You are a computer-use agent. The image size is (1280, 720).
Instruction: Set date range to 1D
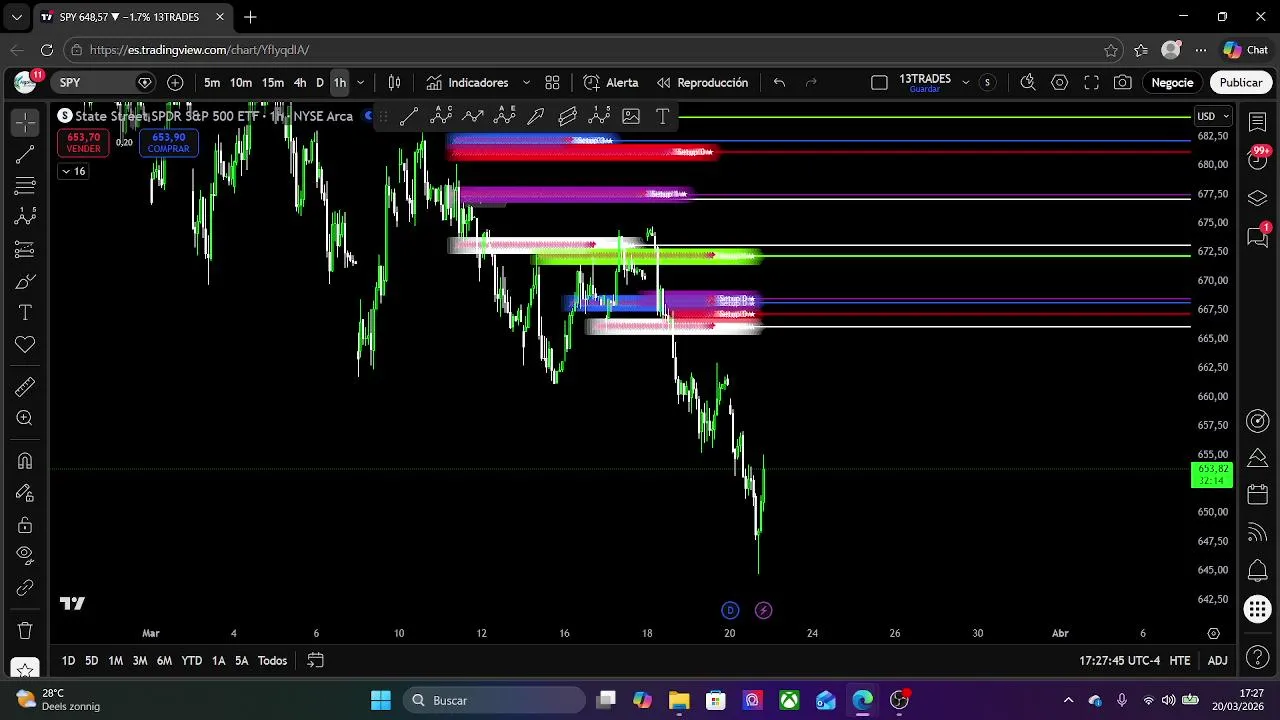68,661
